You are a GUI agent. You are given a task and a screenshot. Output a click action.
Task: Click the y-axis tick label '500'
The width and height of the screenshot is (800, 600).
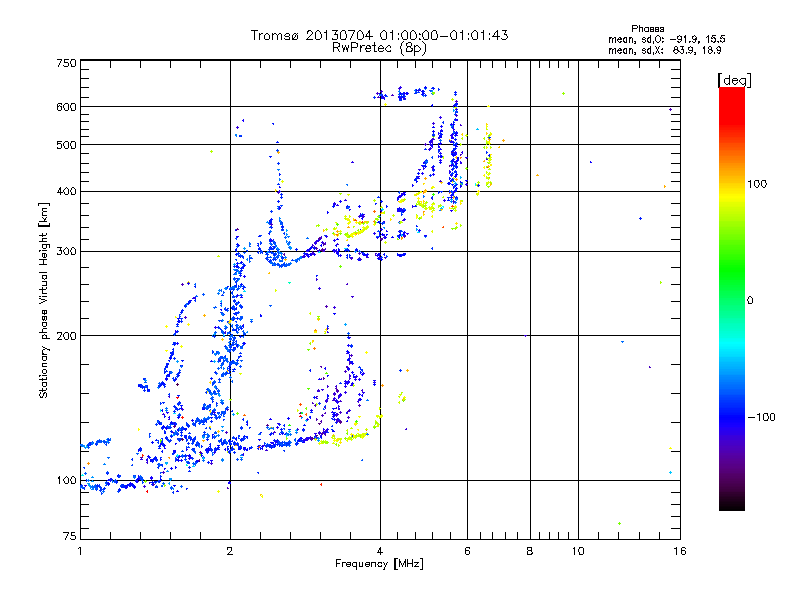click(66, 145)
